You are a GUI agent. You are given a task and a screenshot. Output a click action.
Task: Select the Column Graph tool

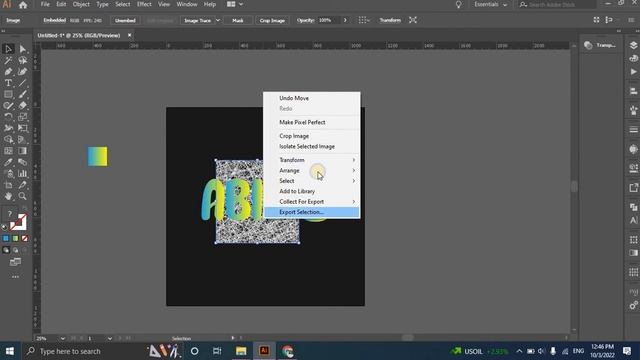pyautogui.click(x=23, y=173)
